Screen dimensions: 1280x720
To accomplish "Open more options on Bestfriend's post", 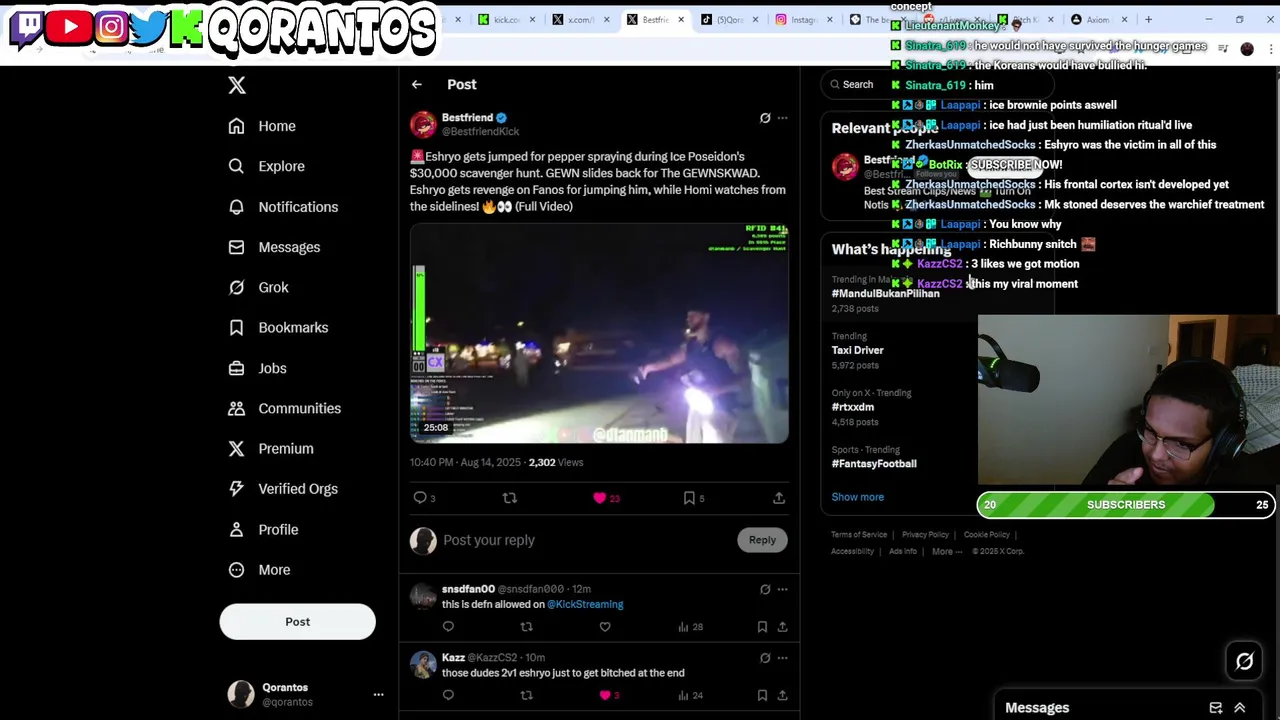I will [782, 118].
